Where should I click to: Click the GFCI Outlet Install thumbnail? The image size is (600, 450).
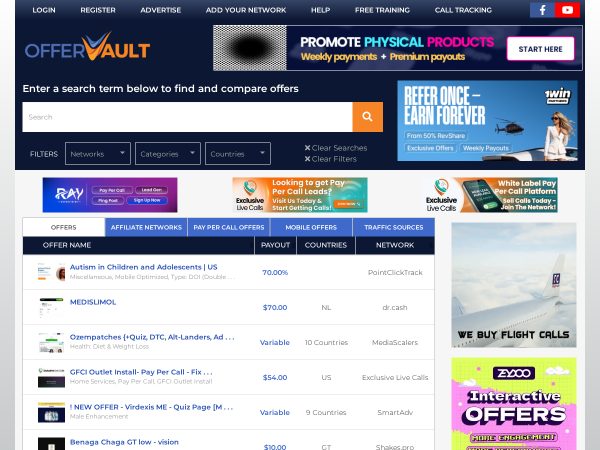(51, 377)
